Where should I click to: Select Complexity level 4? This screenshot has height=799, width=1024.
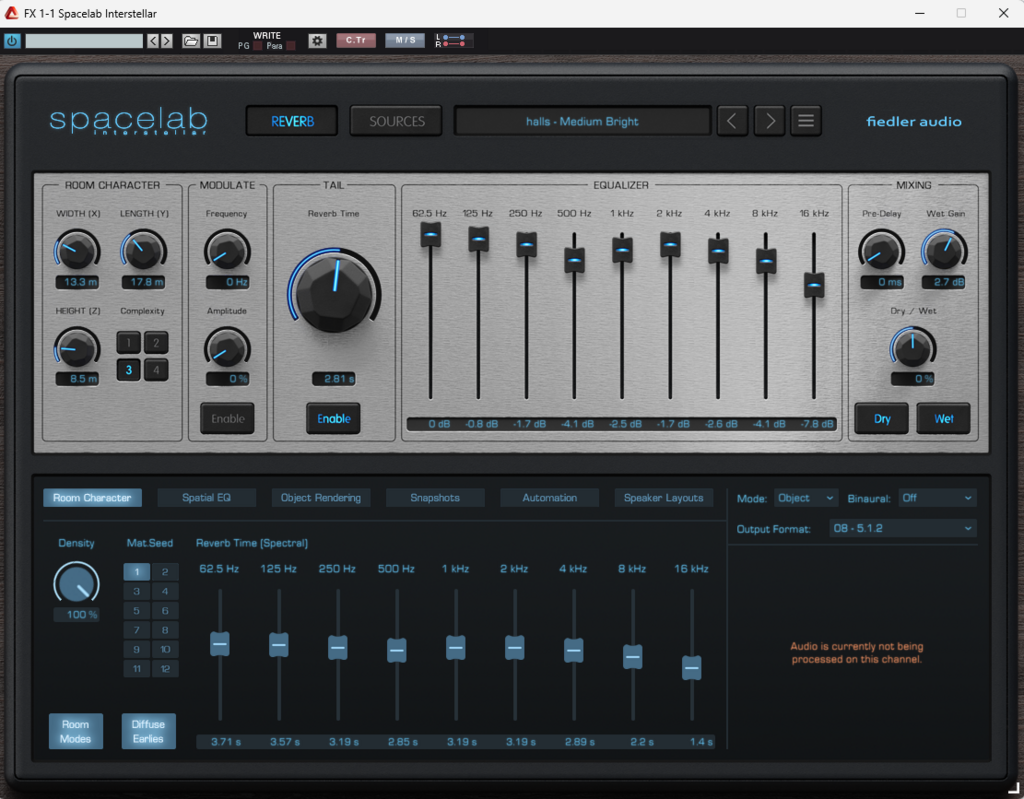pyautogui.click(x=156, y=370)
